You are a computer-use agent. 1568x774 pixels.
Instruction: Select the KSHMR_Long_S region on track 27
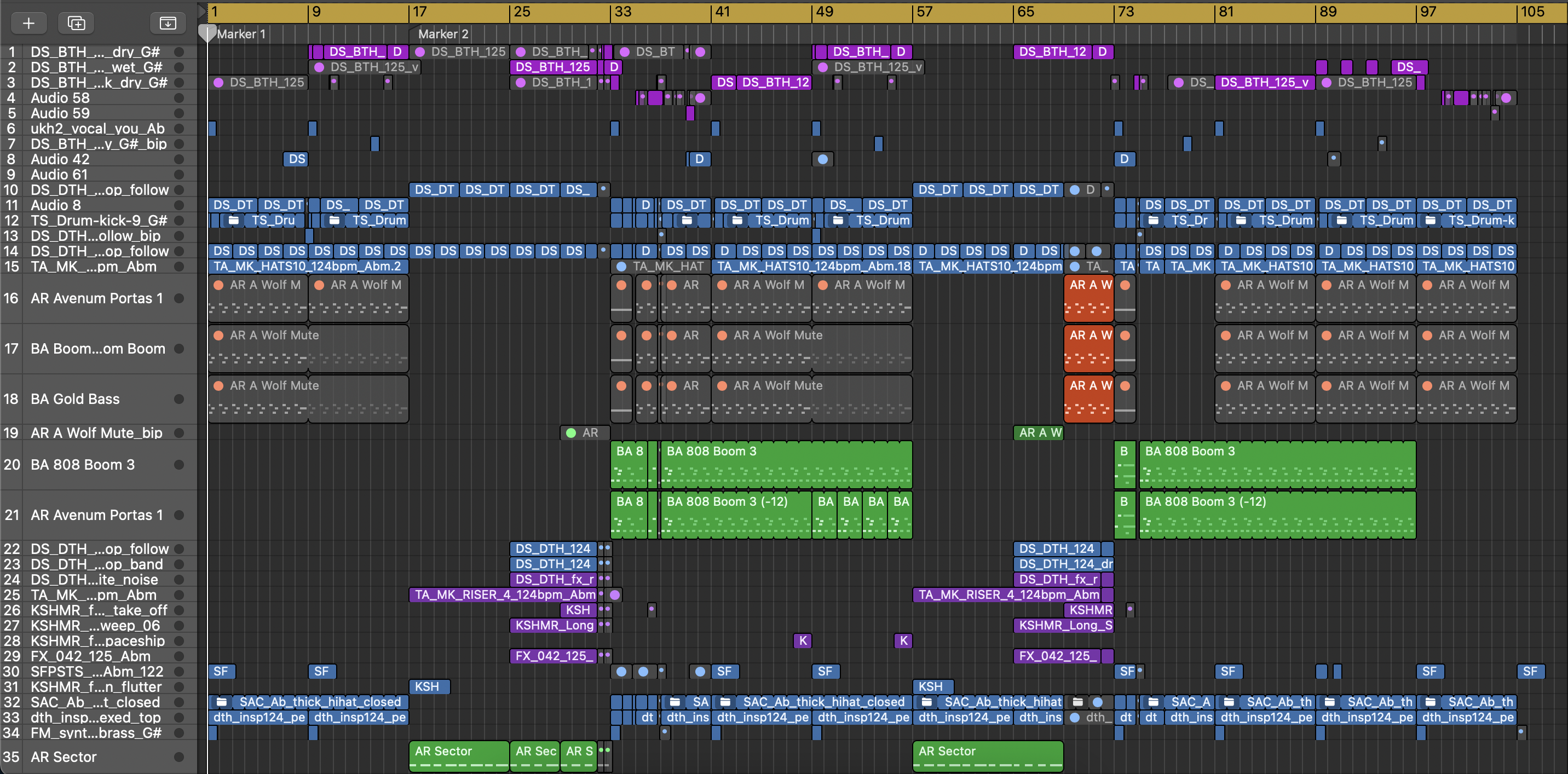point(1064,625)
